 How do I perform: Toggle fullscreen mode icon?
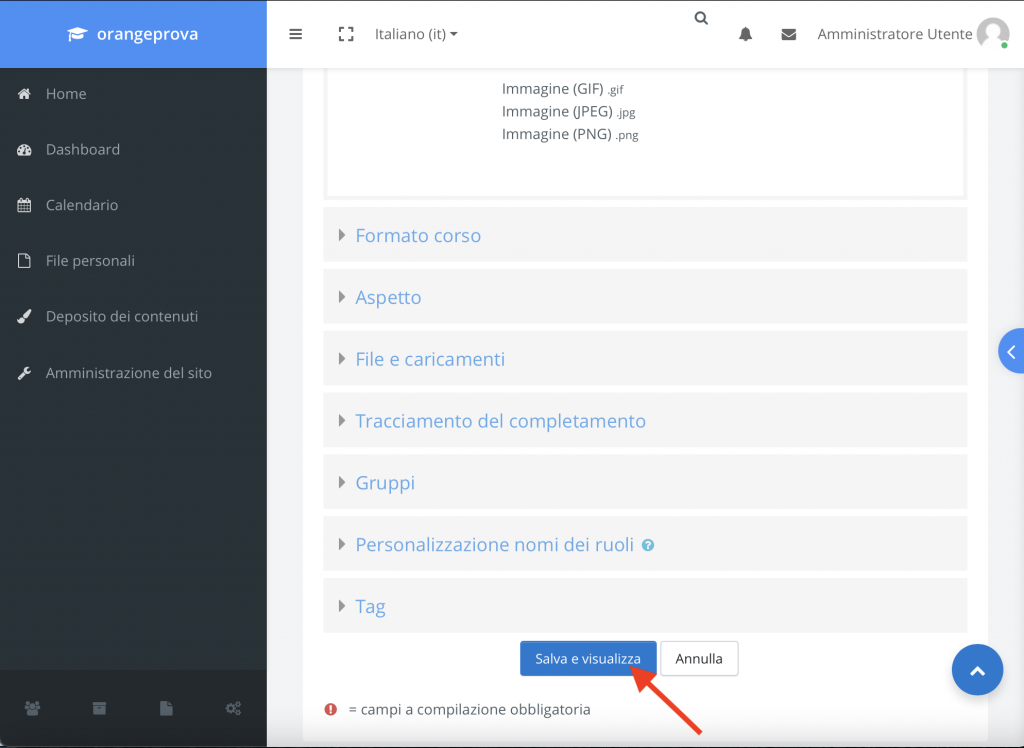346,34
